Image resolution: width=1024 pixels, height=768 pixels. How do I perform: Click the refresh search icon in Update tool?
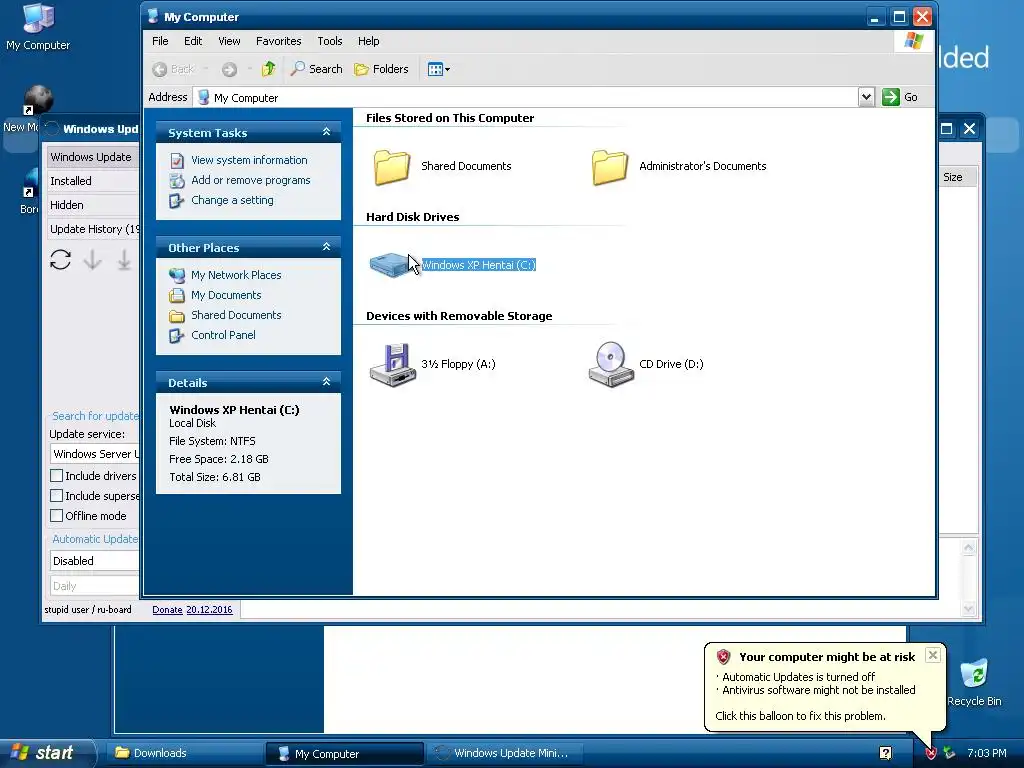click(60, 260)
